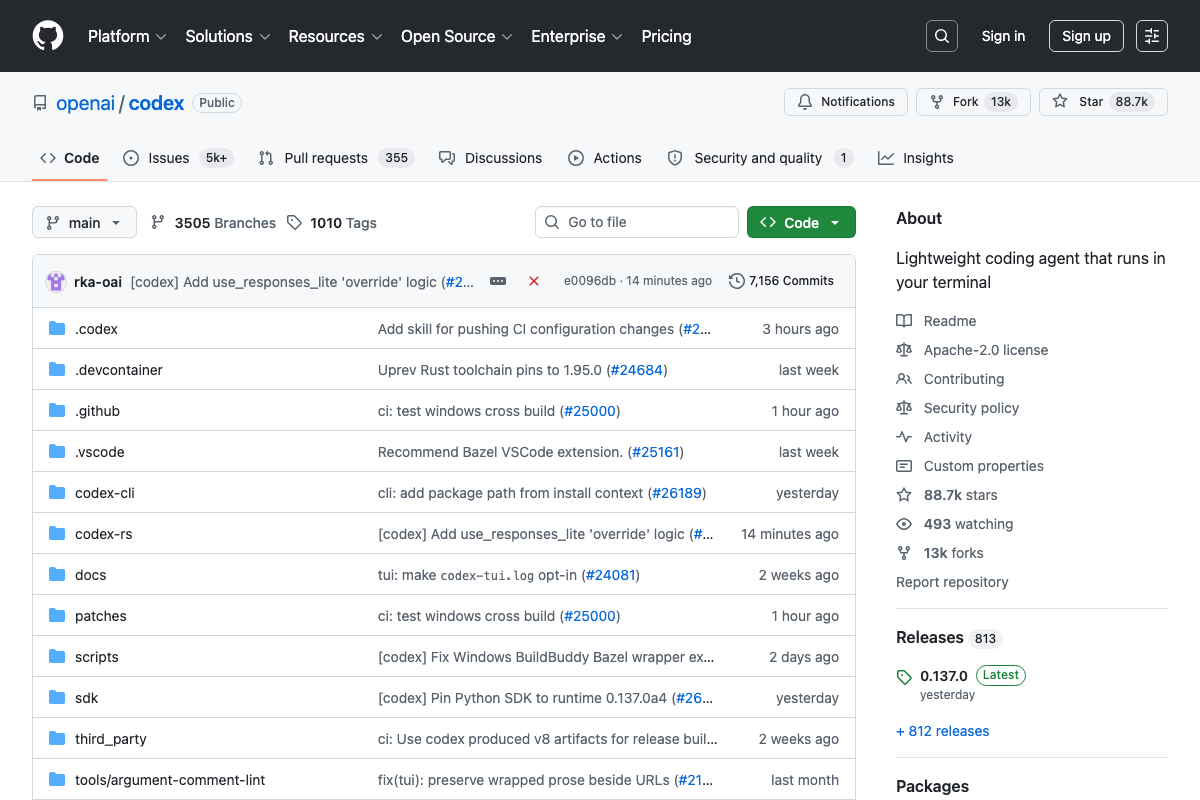Screen dimensions: 1200x800
Task: Click the .codex folder icon
Action: pyautogui.click(x=57, y=329)
